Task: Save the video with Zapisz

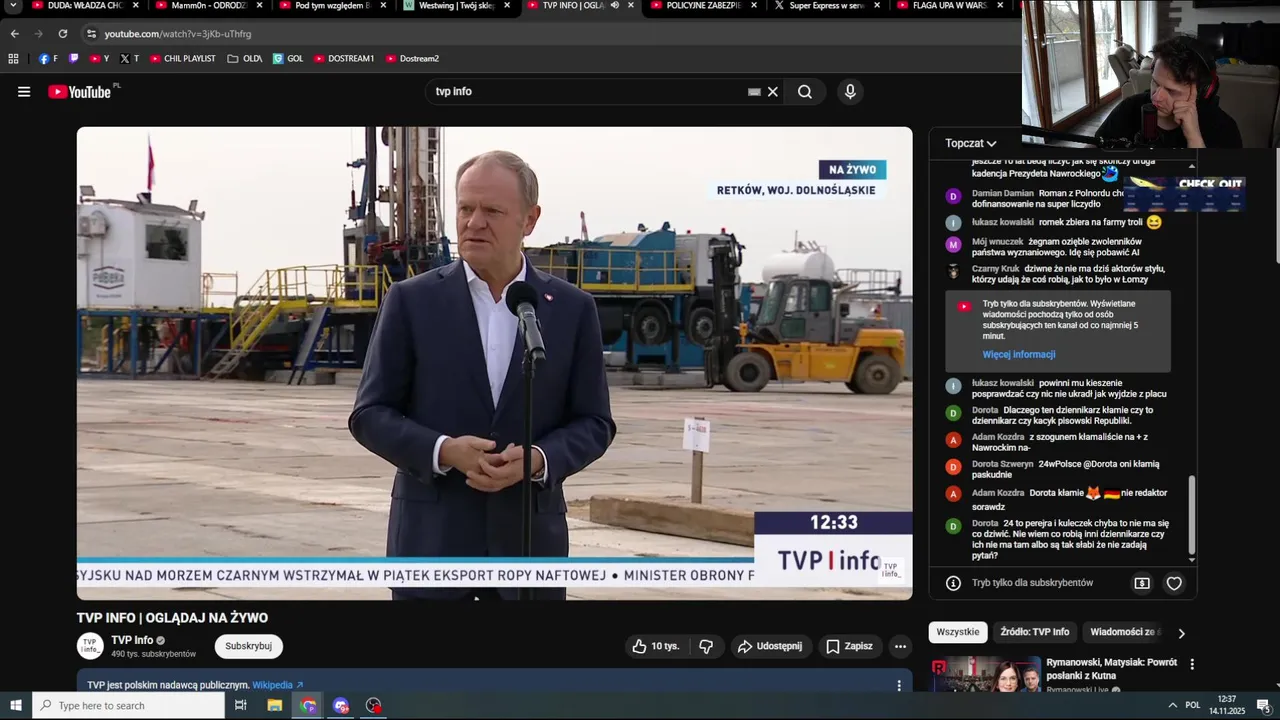Action: click(849, 646)
